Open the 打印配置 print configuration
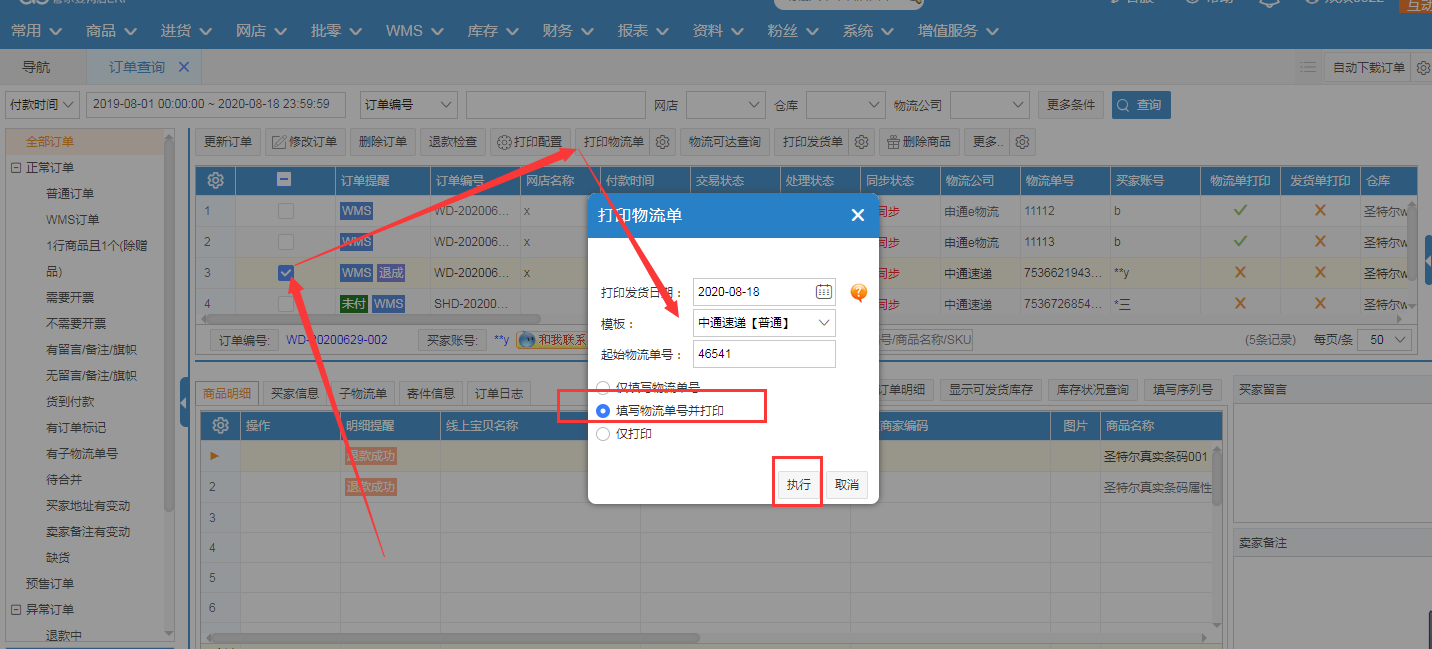The height and width of the screenshot is (649, 1432). (530, 142)
